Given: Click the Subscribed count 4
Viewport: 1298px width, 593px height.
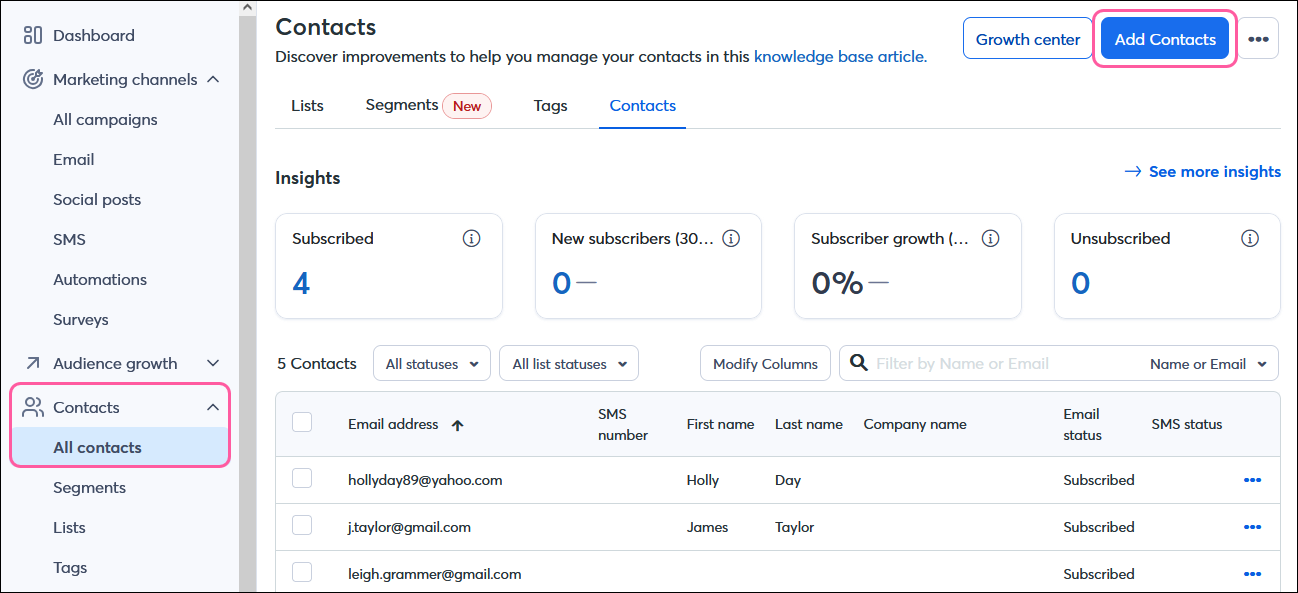Looking at the screenshot, I should coord(301,283).
